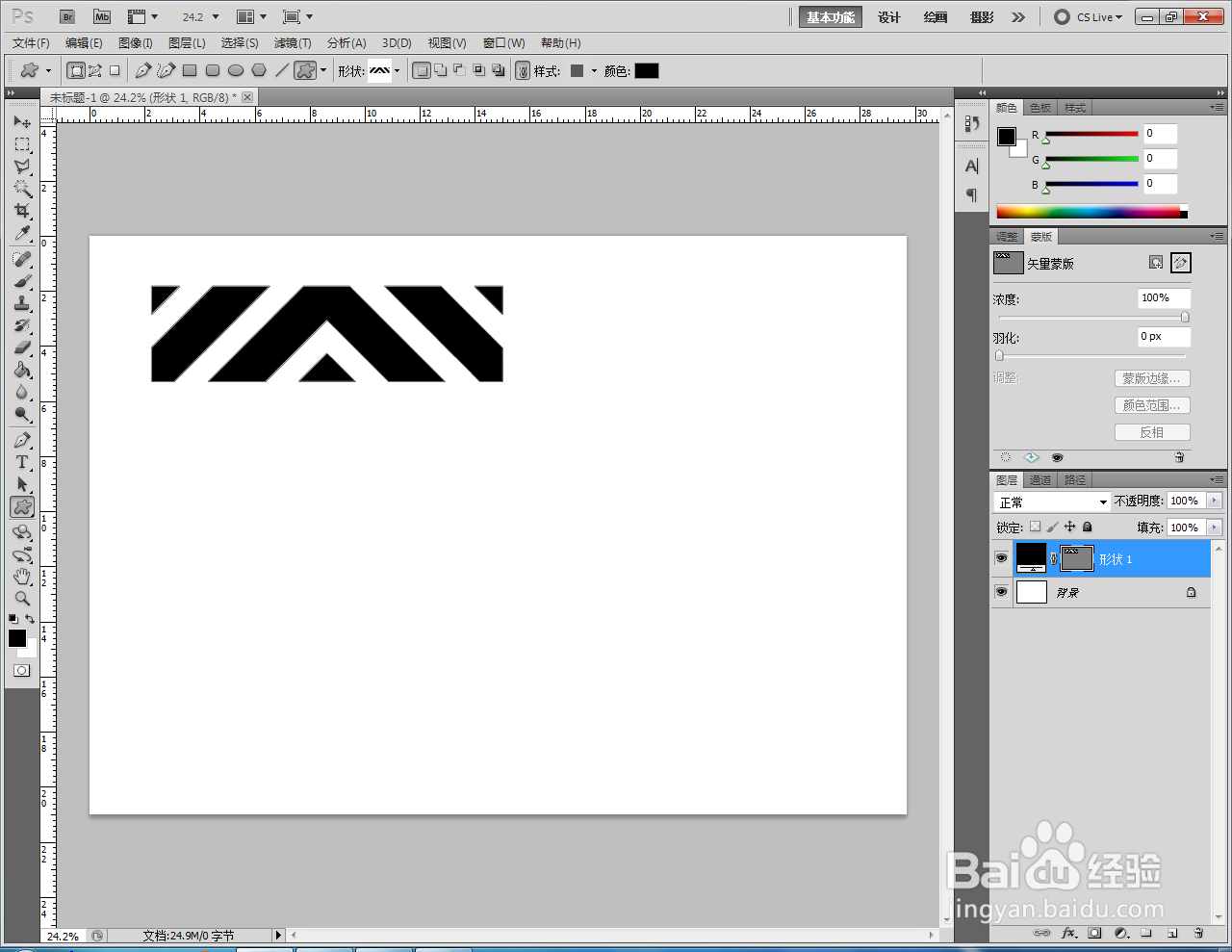Open the 滤镜(T) menu
The width and height of the screenshot is (1232, 952).
(x=293, y=43)
